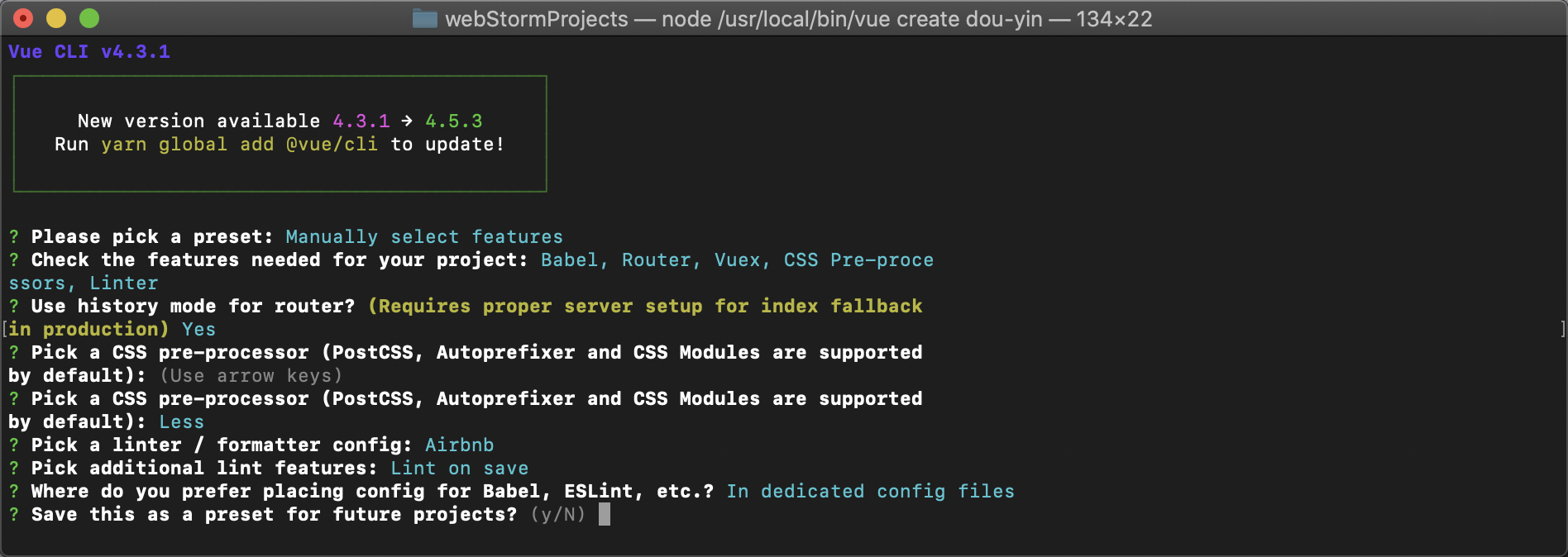Click the arrow between versions 4.3.1 and 4.5.3

[x=407, y=121]
